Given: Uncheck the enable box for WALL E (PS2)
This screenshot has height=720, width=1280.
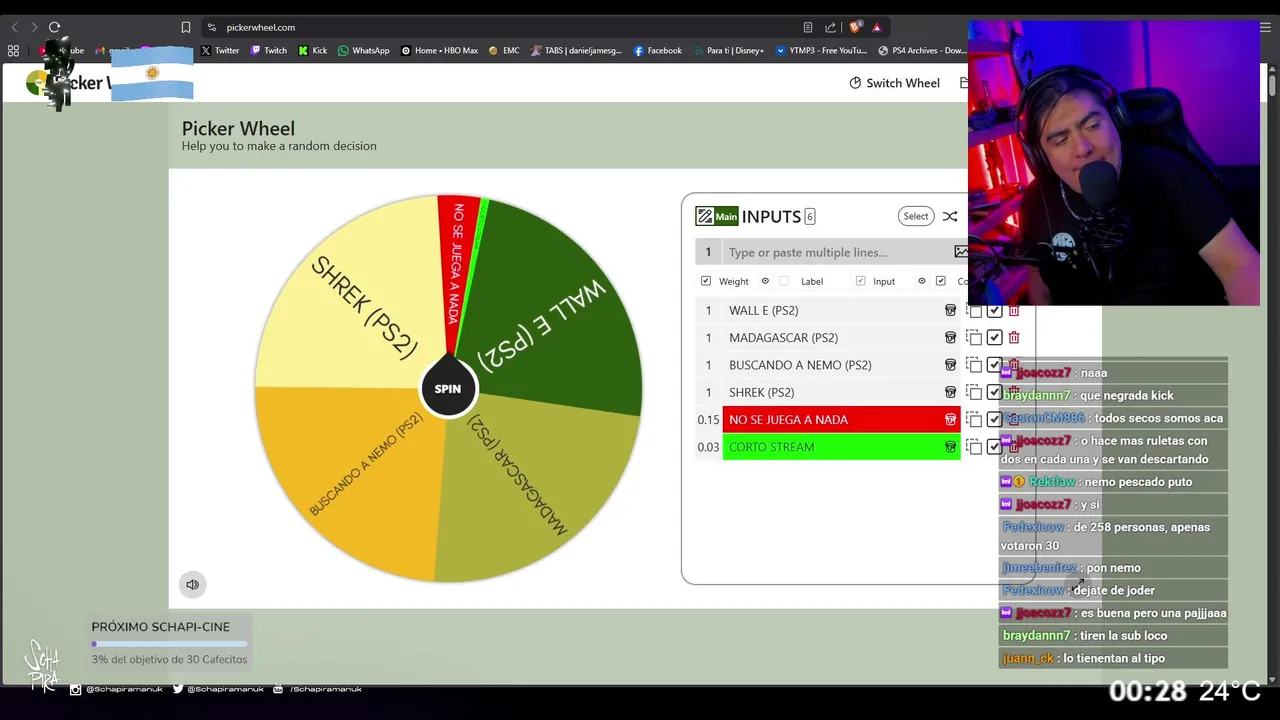Looking at the screenshot, I should [994, 310].
